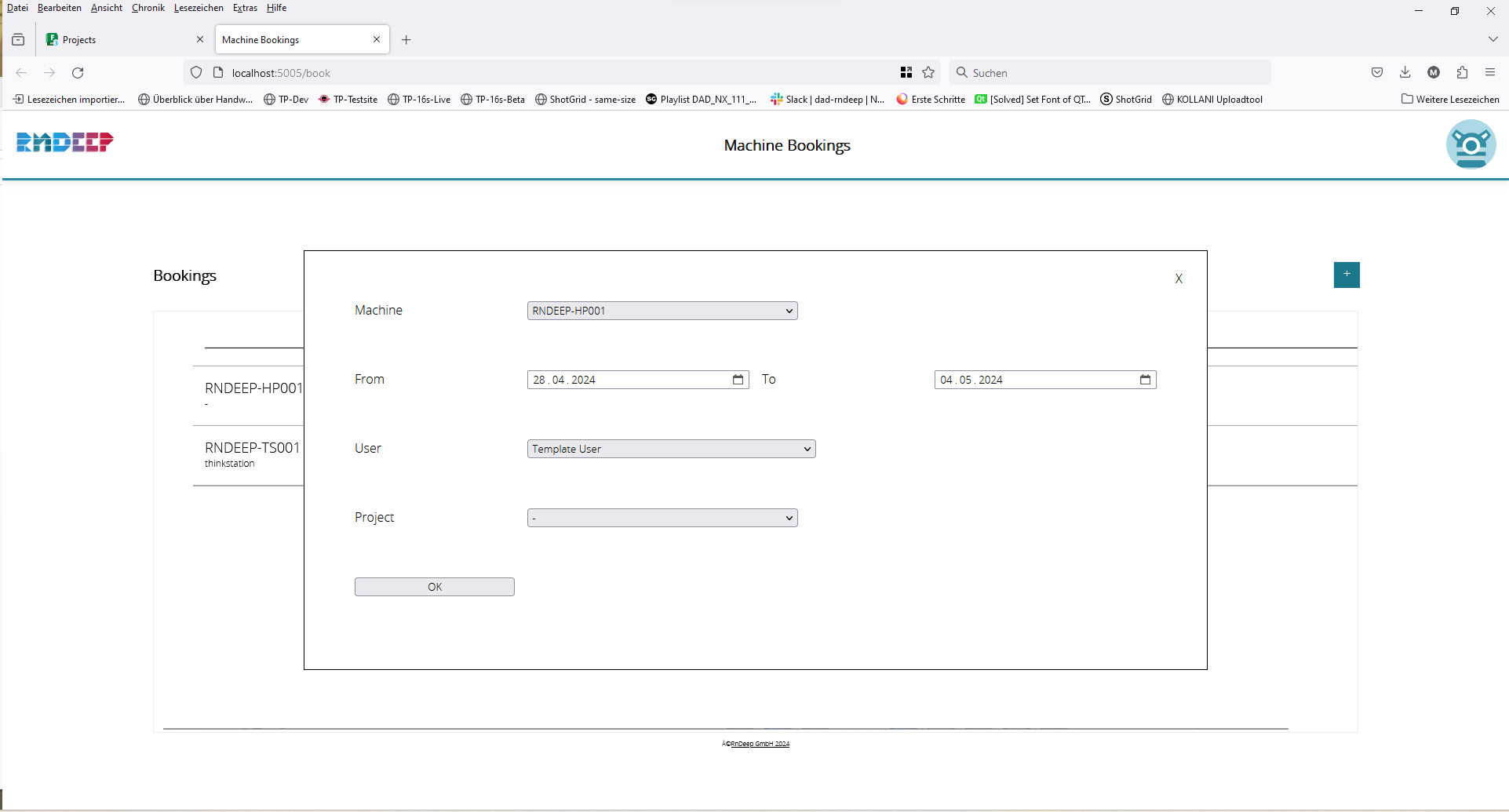Expand the Project dropdown
Viewport: 1509px width, 812px height.
tap(662, 519)
